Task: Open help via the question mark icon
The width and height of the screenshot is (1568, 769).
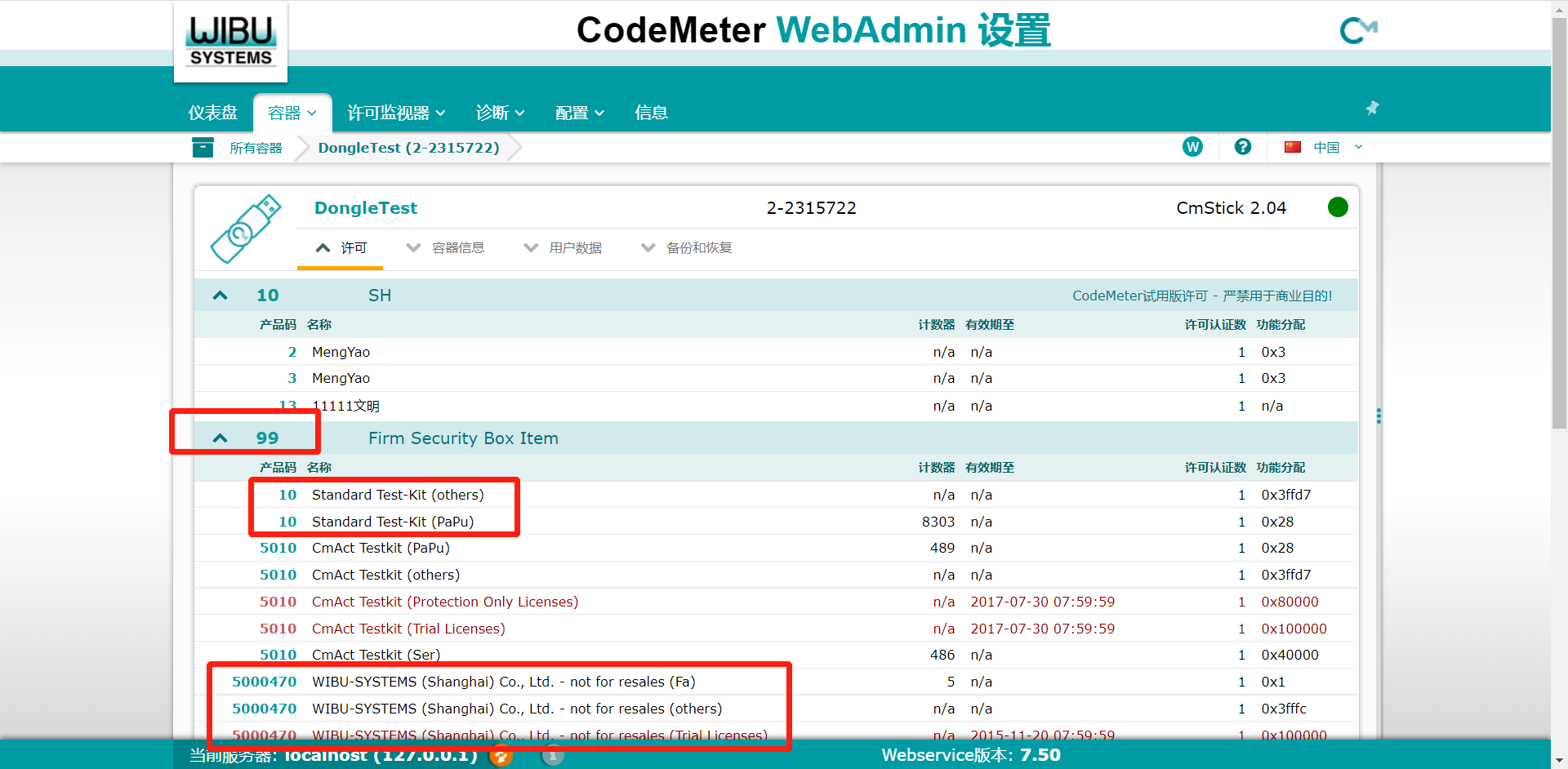Action: coord(1243,147)
